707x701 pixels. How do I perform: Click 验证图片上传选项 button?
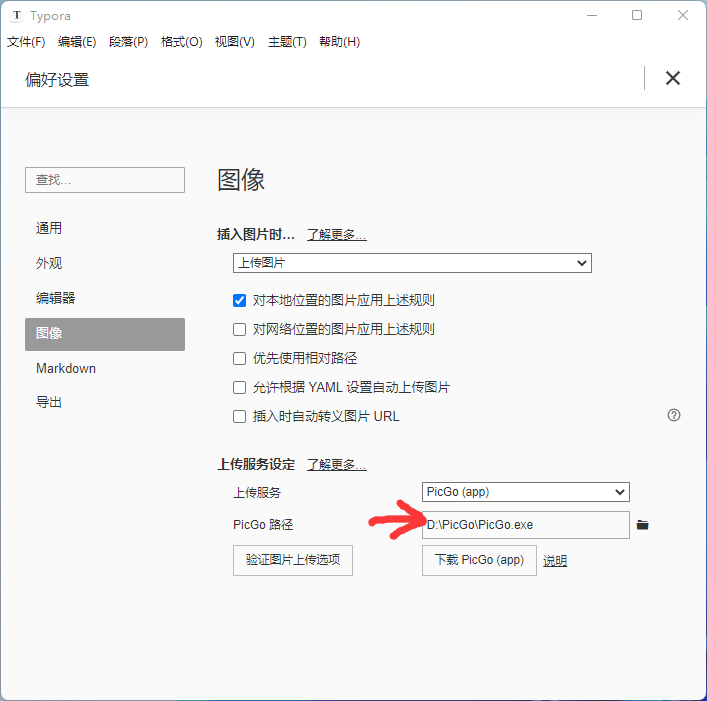pyautogui.click(x=293, y=560)
